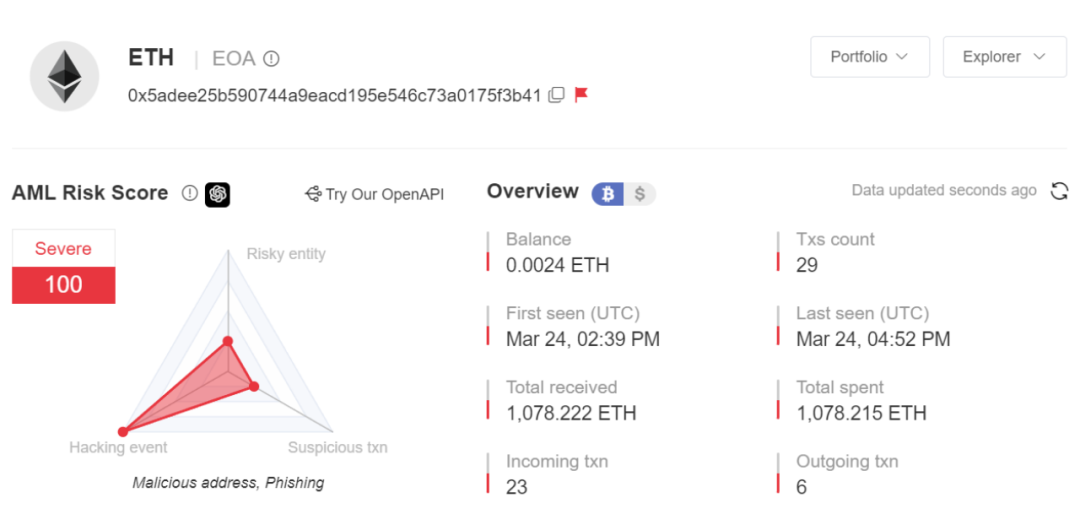The image size is (1080, 525).
Task: Click the Suspicious txn axis label
Action: click(338, 447)
